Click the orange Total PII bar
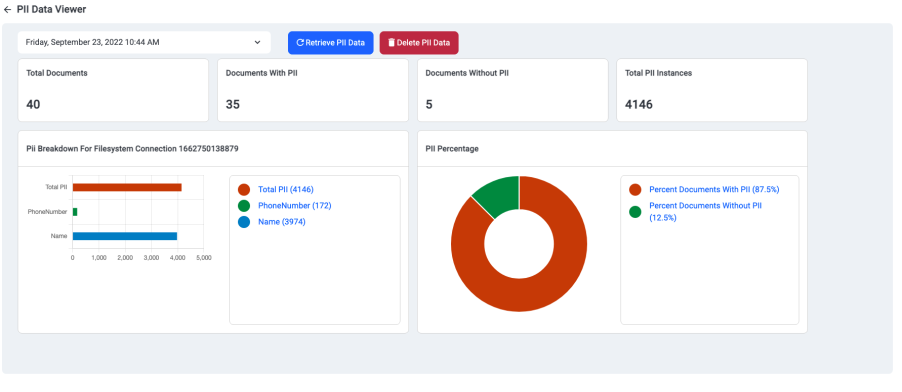 pos(127,187)
